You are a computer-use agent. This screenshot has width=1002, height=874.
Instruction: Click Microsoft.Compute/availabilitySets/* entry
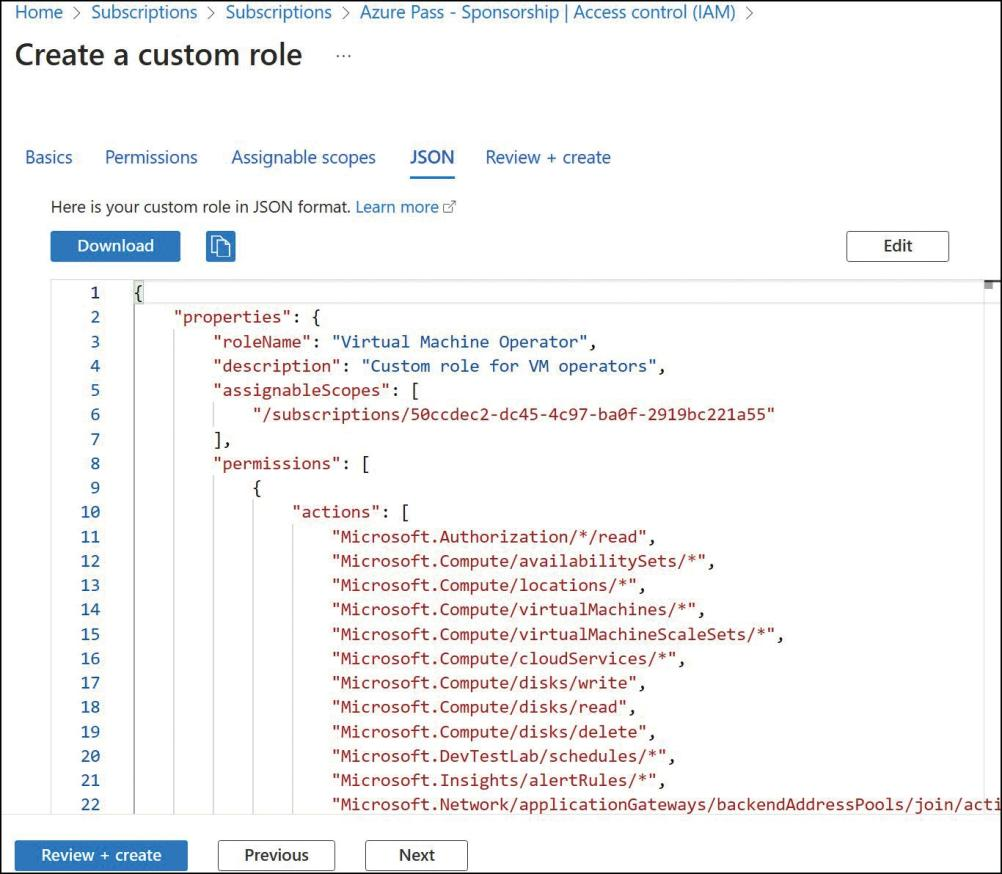point(518,561)
